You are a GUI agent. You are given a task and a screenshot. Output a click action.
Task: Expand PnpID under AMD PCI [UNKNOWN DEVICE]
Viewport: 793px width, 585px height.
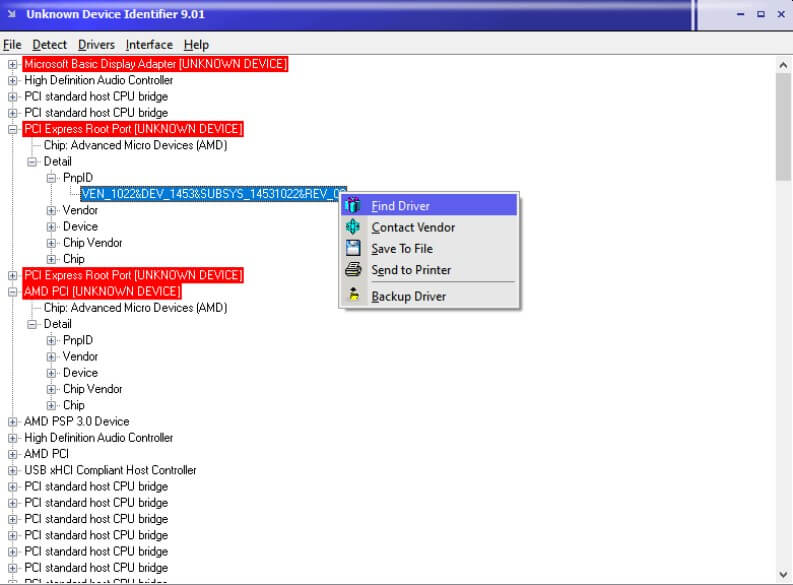tap(51, 340)
